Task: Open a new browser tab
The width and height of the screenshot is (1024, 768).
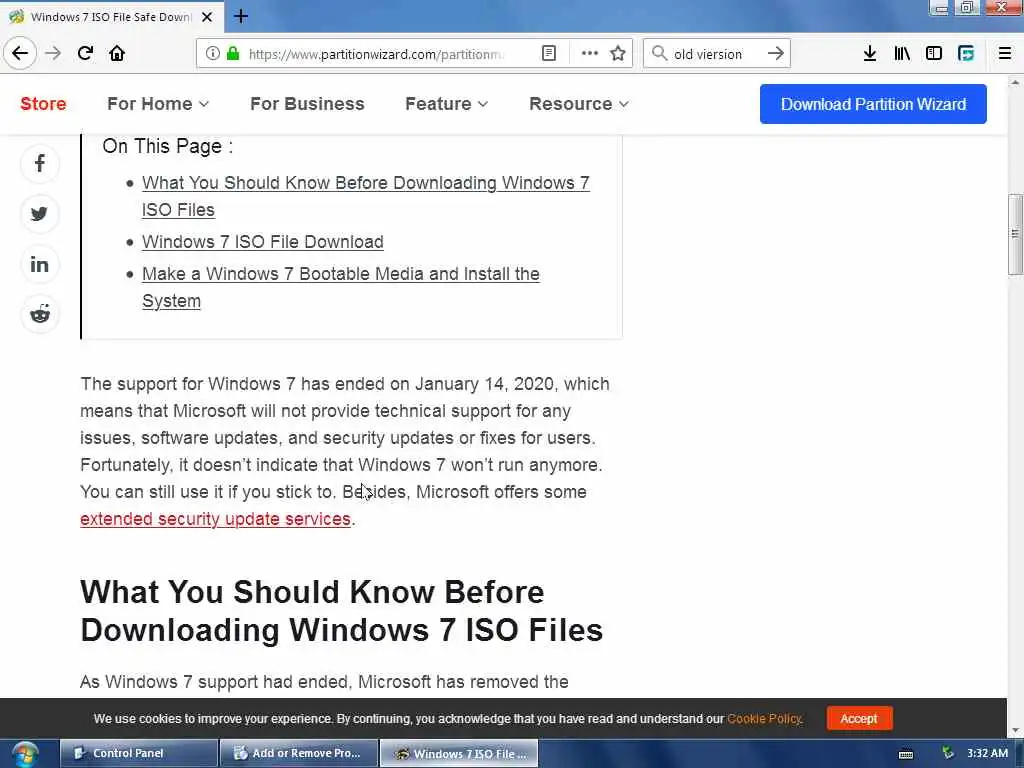Action: tap(241, 16)
